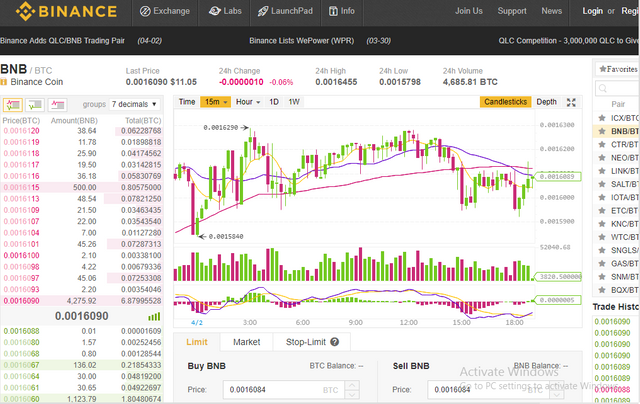The image size is (640, 404).
Task: Click the Stop-Limit help question icon
Action: pos(334,342)
